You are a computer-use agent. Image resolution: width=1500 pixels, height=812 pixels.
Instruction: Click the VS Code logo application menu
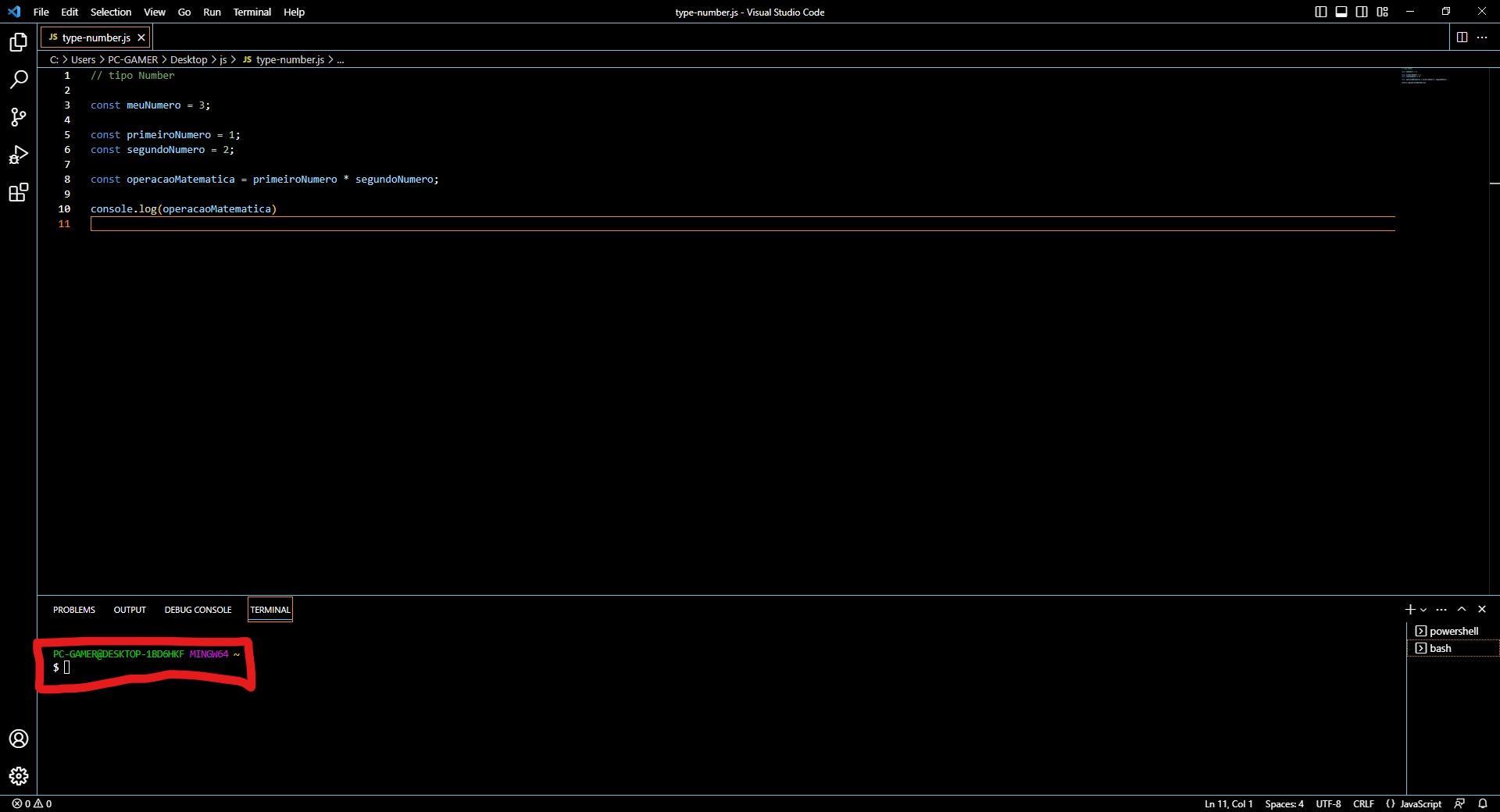pyautogui.click(x=14, y=12)
